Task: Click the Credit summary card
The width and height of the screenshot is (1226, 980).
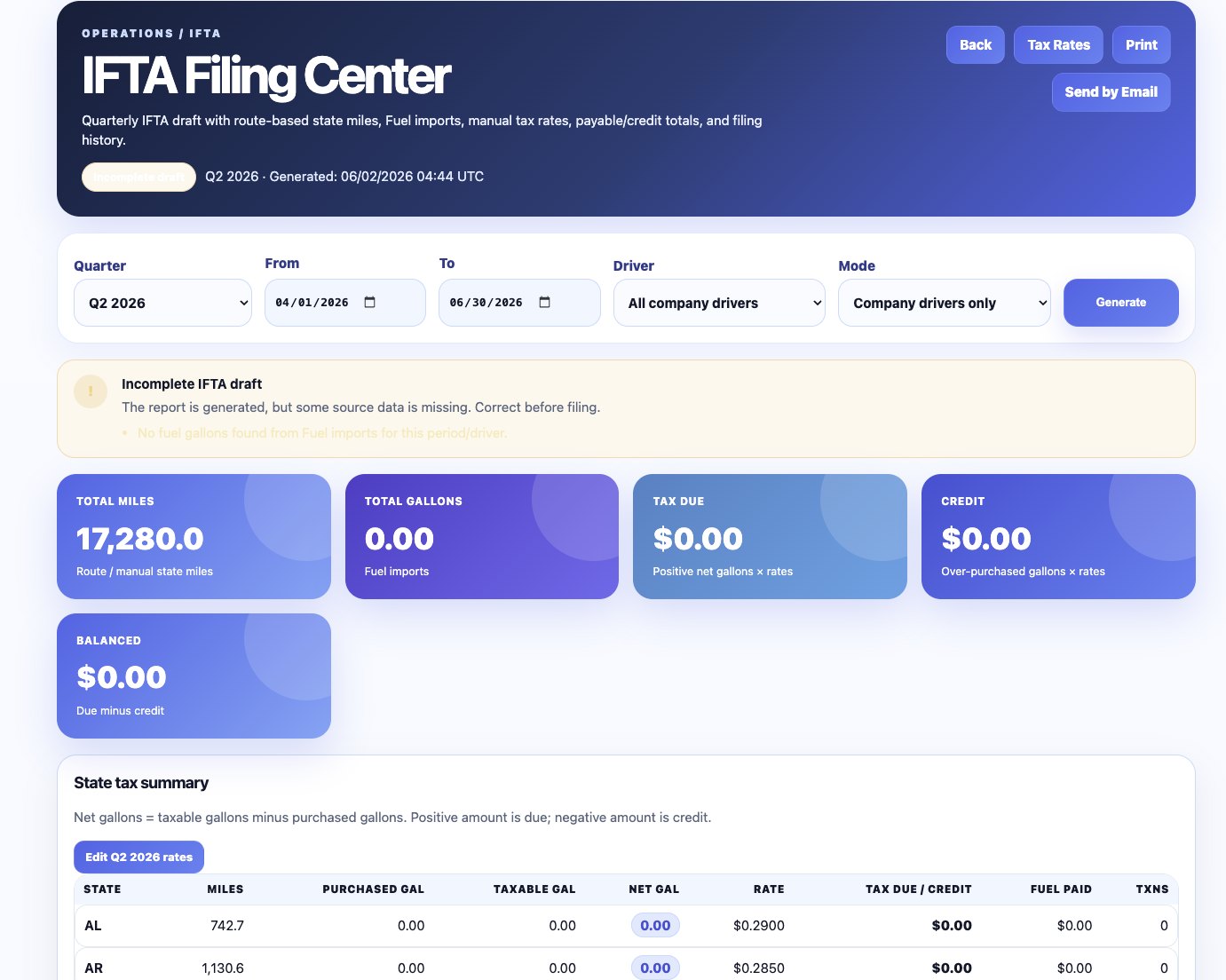Action: click(x=1058, y=536)
